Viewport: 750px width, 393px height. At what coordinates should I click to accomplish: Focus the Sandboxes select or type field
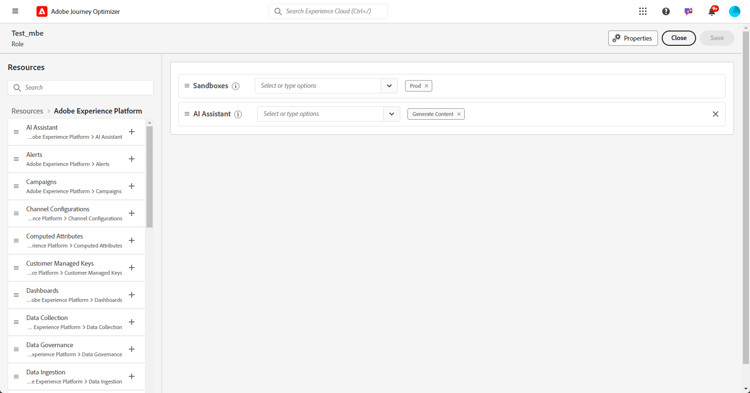pos(318,86)
